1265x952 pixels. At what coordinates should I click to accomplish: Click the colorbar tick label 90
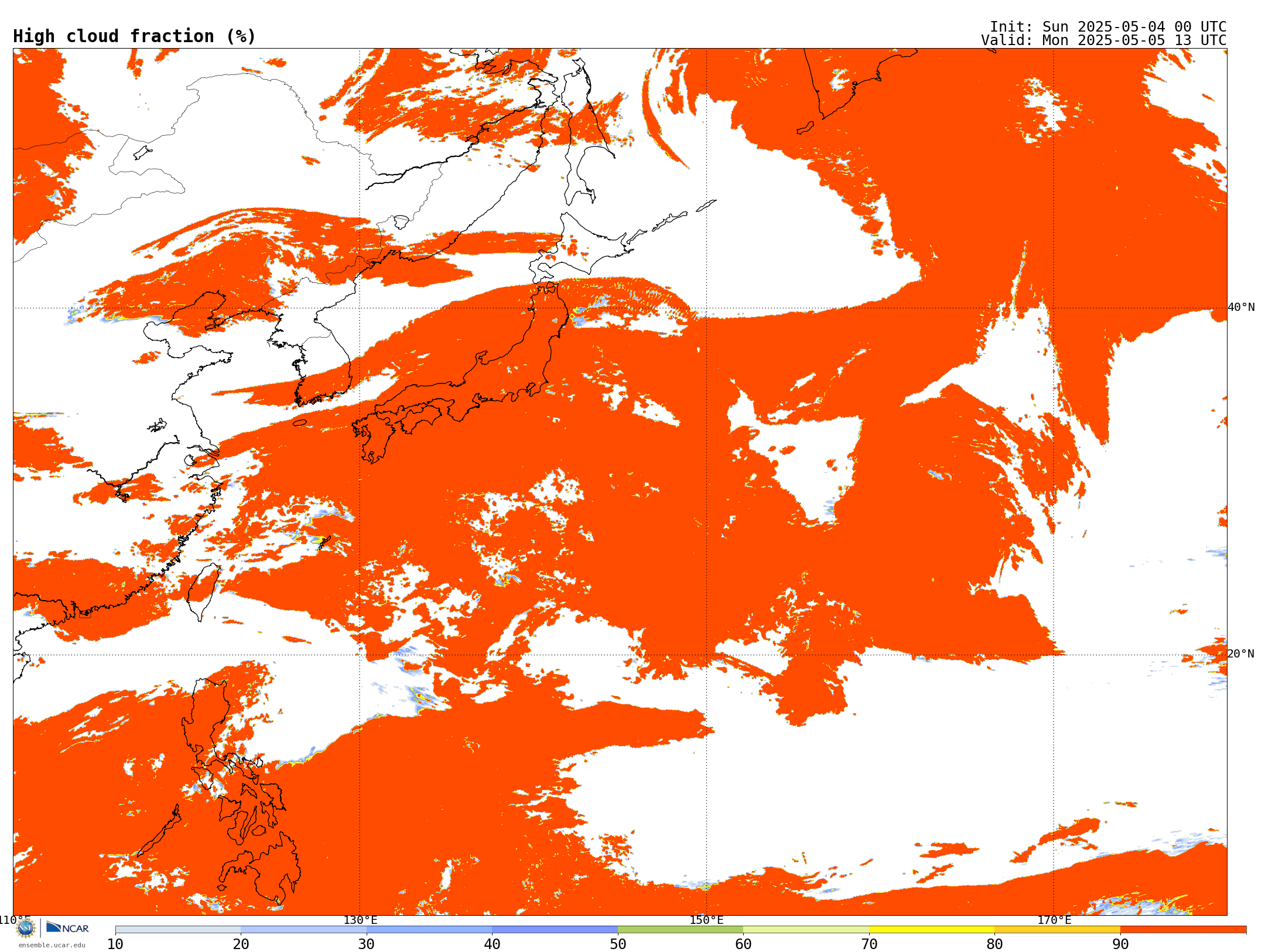tap(1120, 944)
